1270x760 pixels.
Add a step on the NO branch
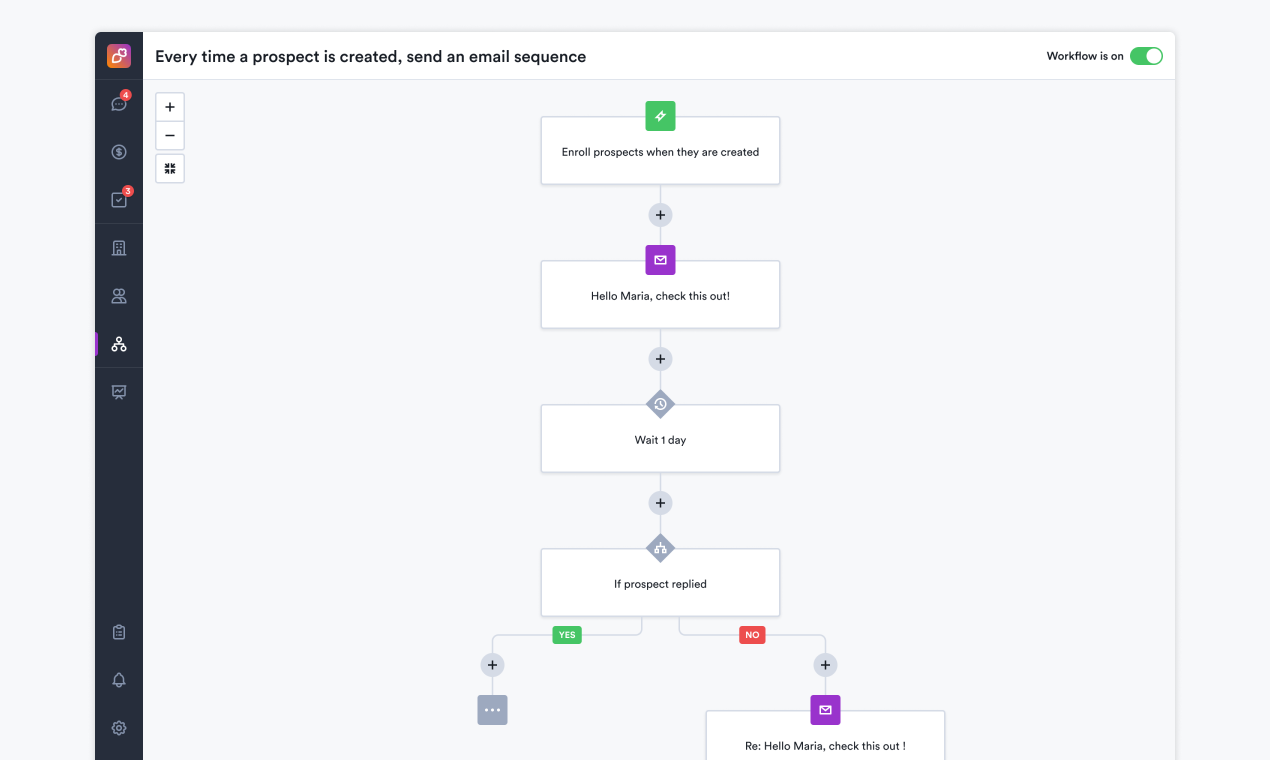pos(825,664)
